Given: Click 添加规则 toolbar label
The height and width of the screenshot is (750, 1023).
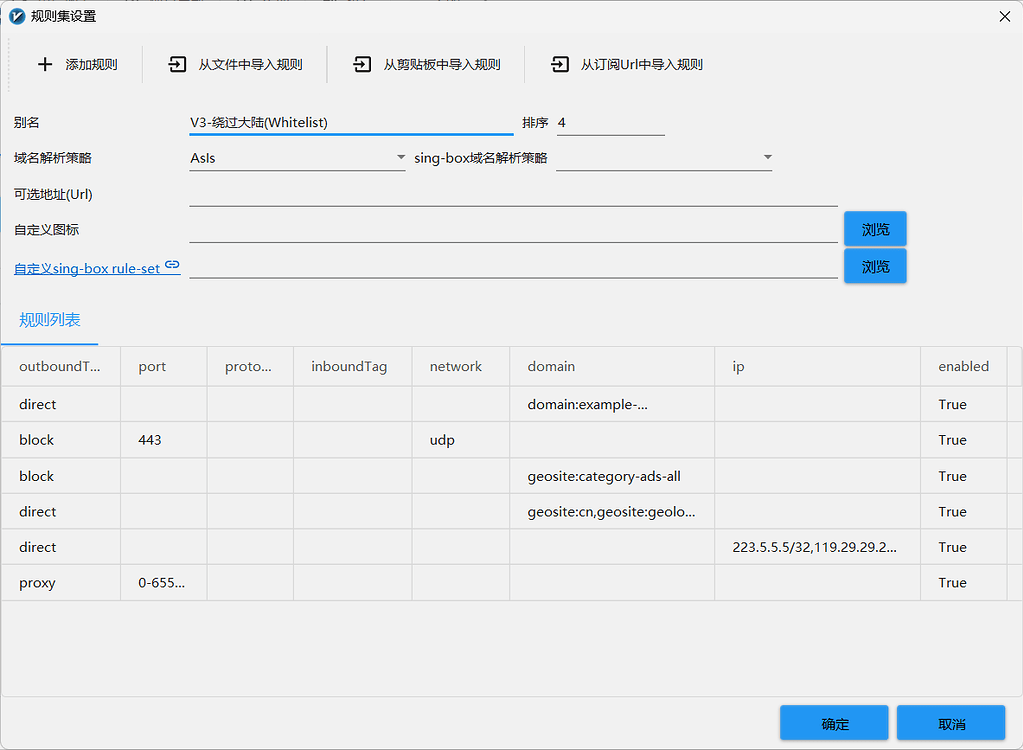Looking at the screenshot, I should [91, 65].
